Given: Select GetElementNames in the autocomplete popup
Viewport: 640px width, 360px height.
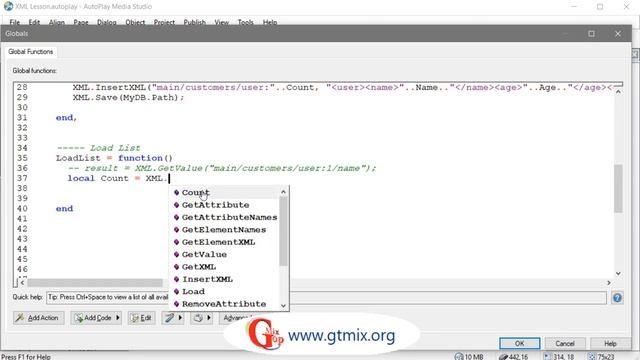Looking at the screenshot, I should coord(224,230).
